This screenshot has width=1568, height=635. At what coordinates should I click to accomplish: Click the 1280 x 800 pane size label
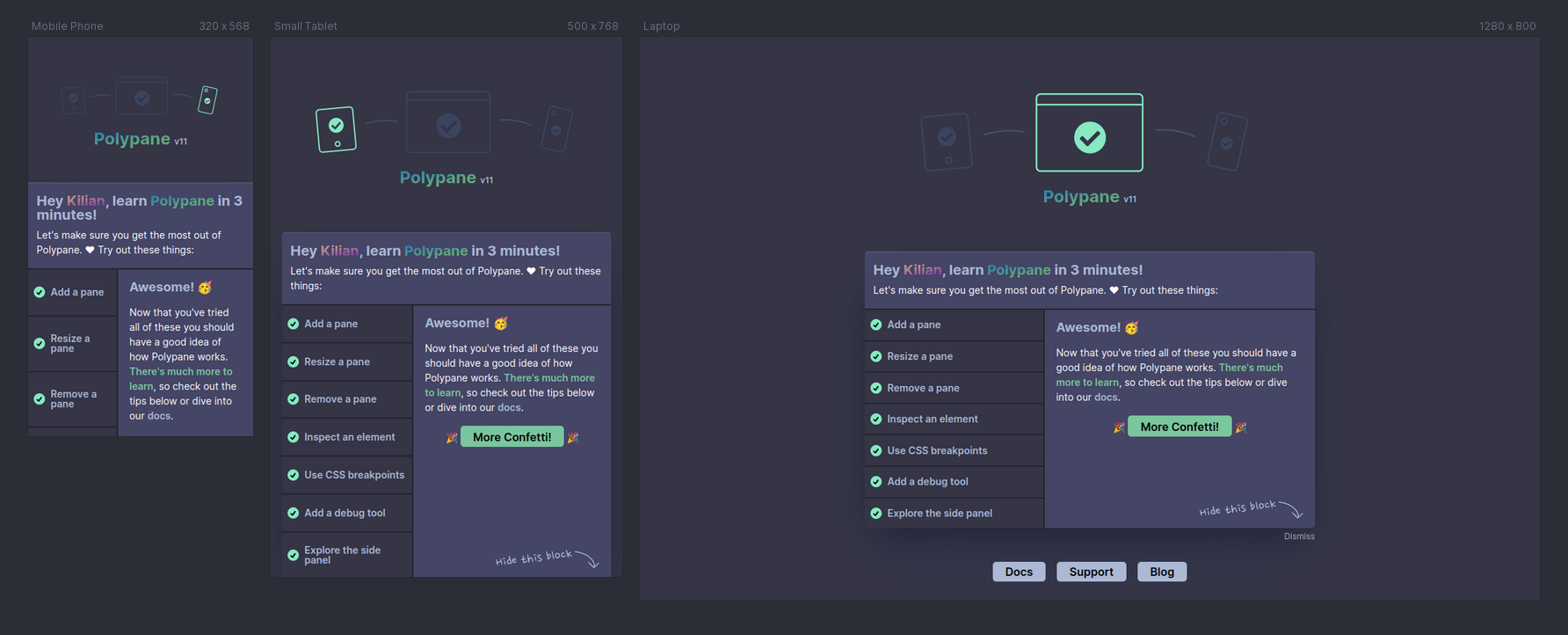(x=1507, y=26)
